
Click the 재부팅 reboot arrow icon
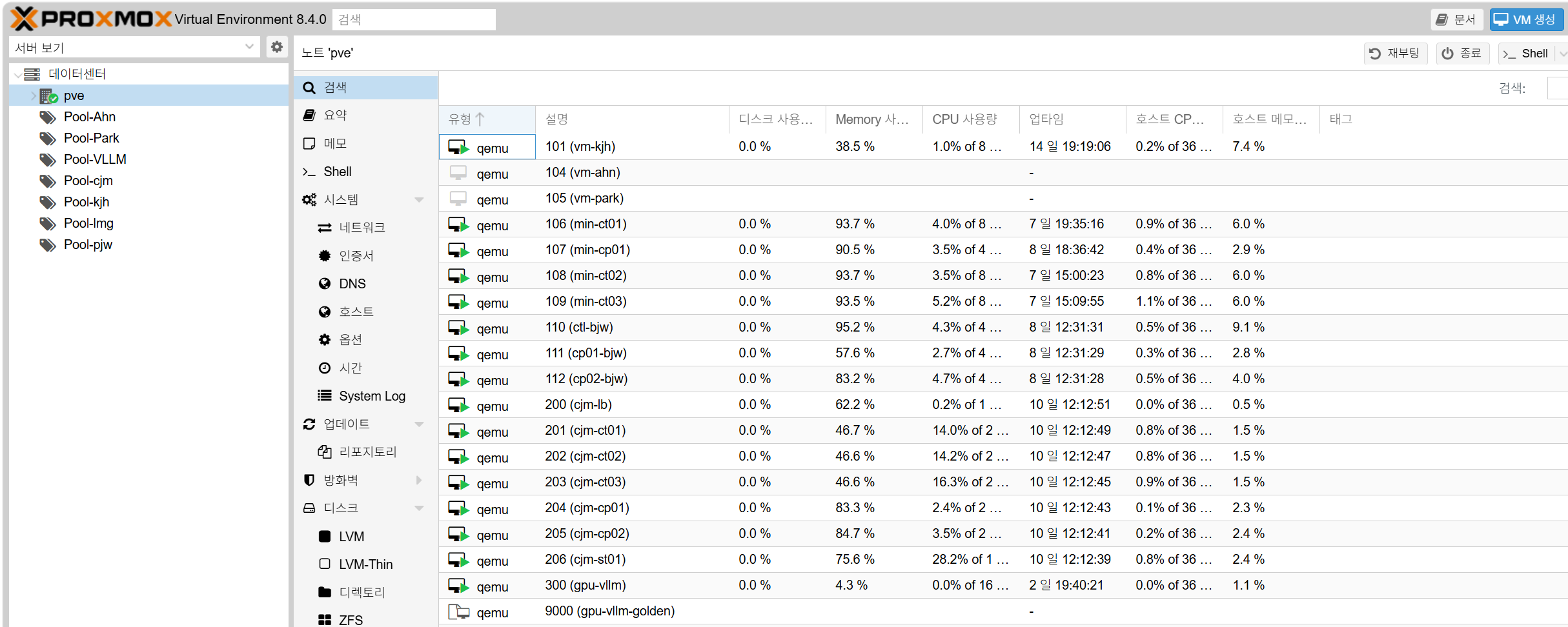(x=1375, y=54)
